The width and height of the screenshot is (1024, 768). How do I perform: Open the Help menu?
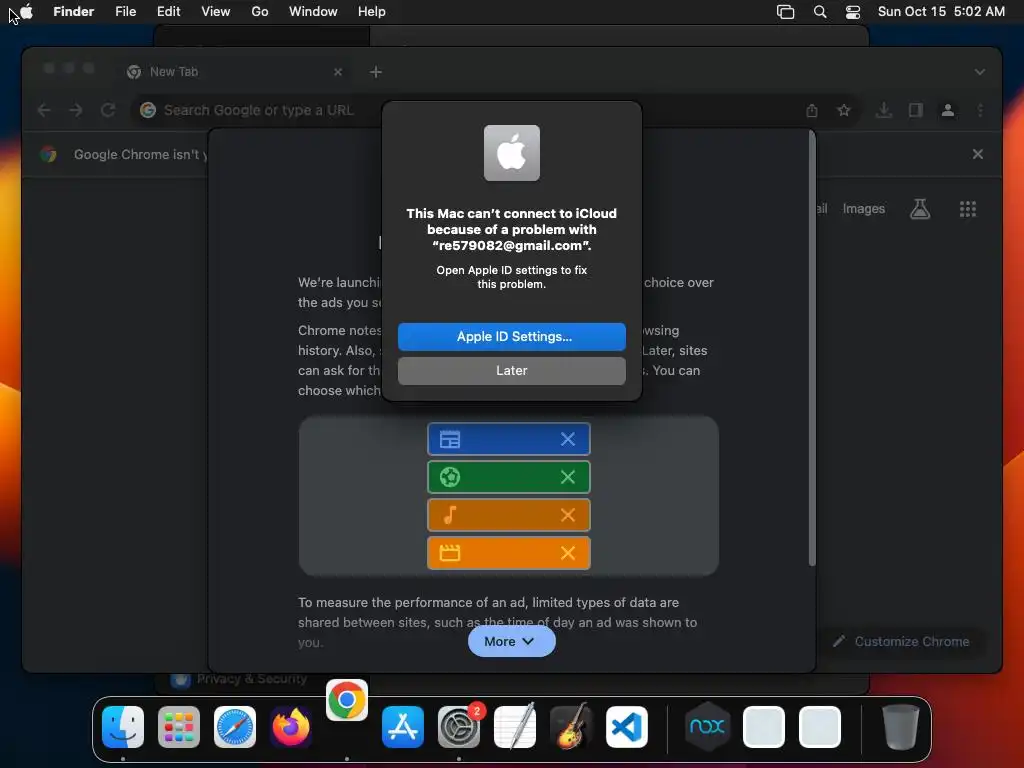pyautogui.click(x=372, y=11)
